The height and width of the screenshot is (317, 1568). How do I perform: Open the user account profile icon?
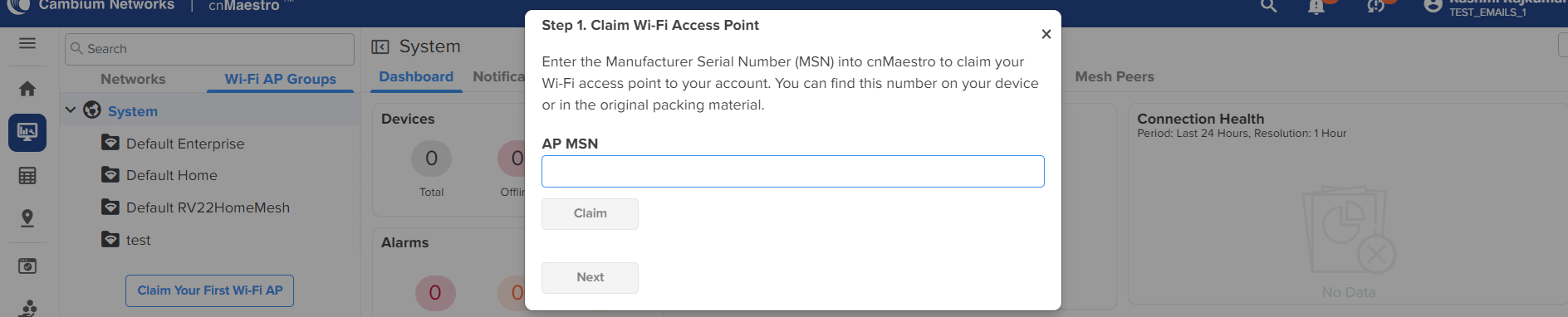click(1432, 6)
